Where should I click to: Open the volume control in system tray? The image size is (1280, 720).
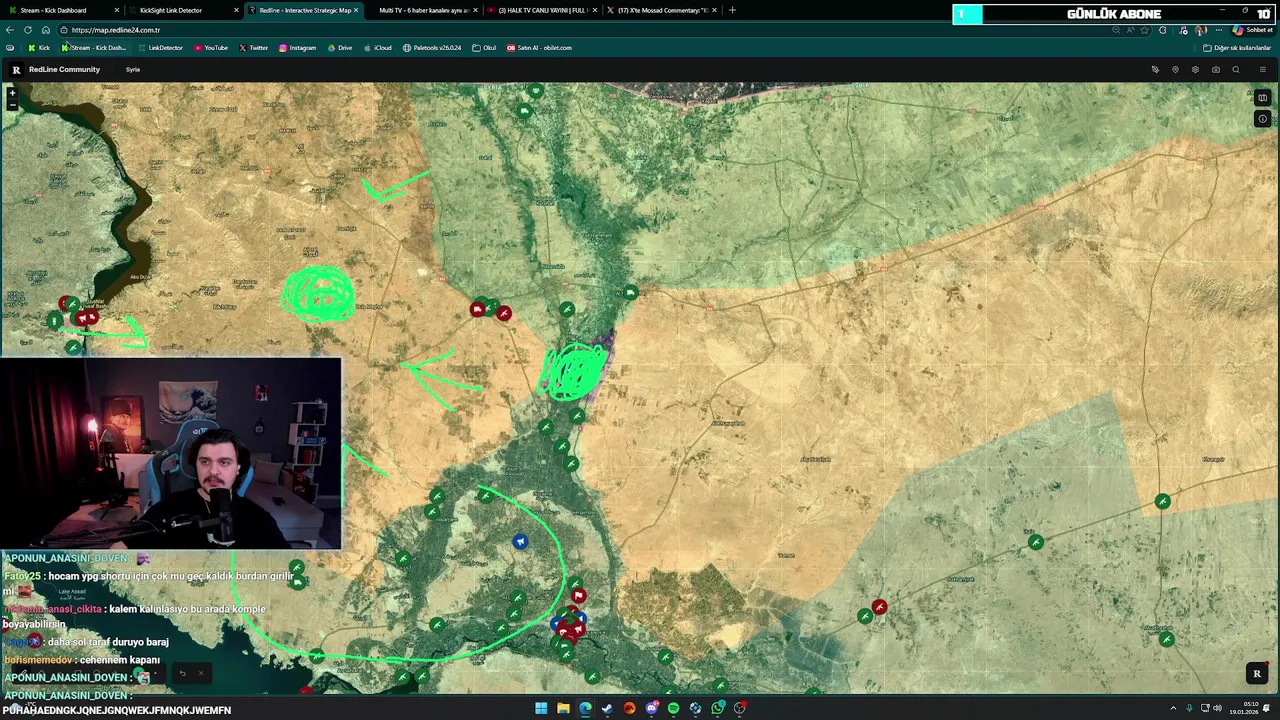(1217, 708)
